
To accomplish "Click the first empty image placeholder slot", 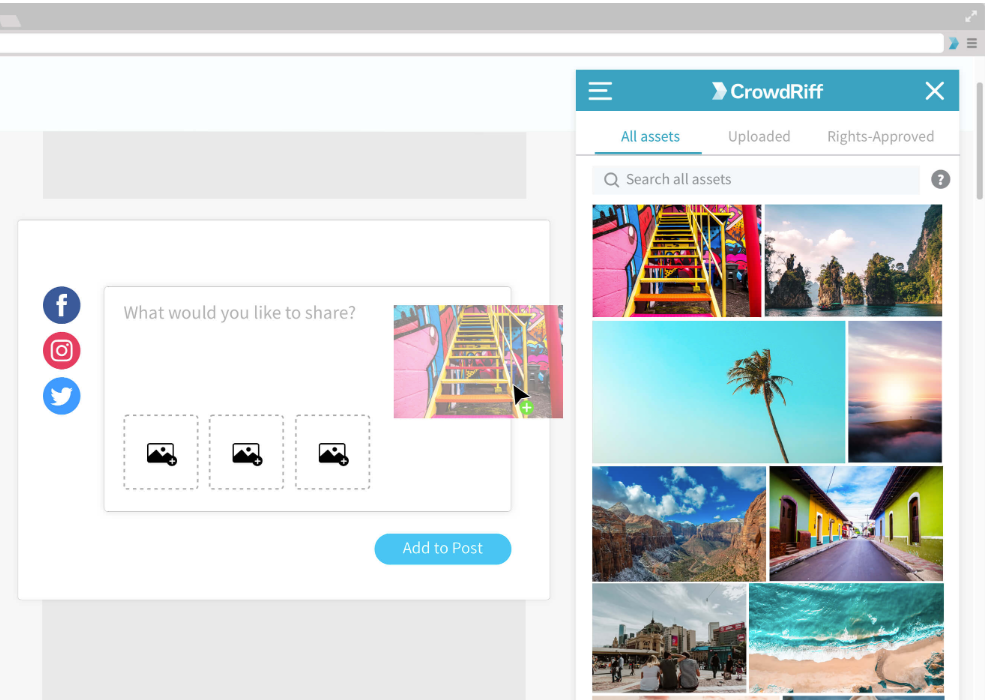I will [x=160, y=452].
